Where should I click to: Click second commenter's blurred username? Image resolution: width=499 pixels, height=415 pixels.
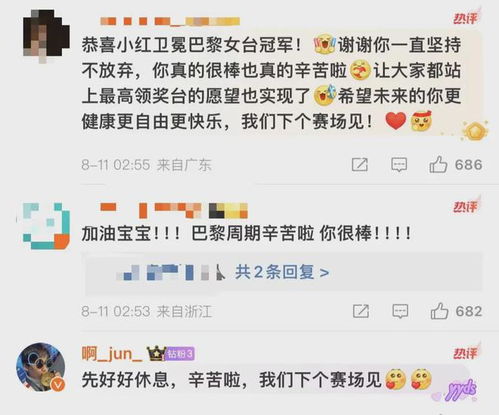[174, 210]
